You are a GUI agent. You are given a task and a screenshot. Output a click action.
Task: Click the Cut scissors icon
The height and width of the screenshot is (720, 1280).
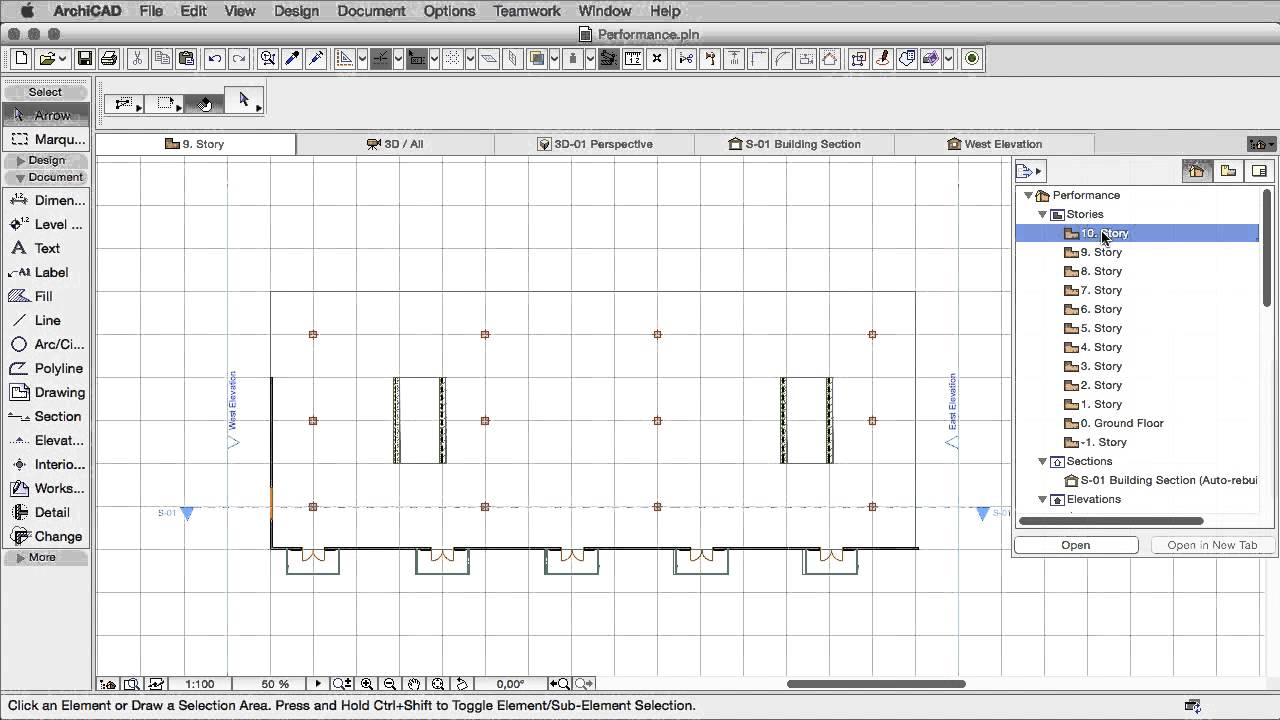point(137,59)
